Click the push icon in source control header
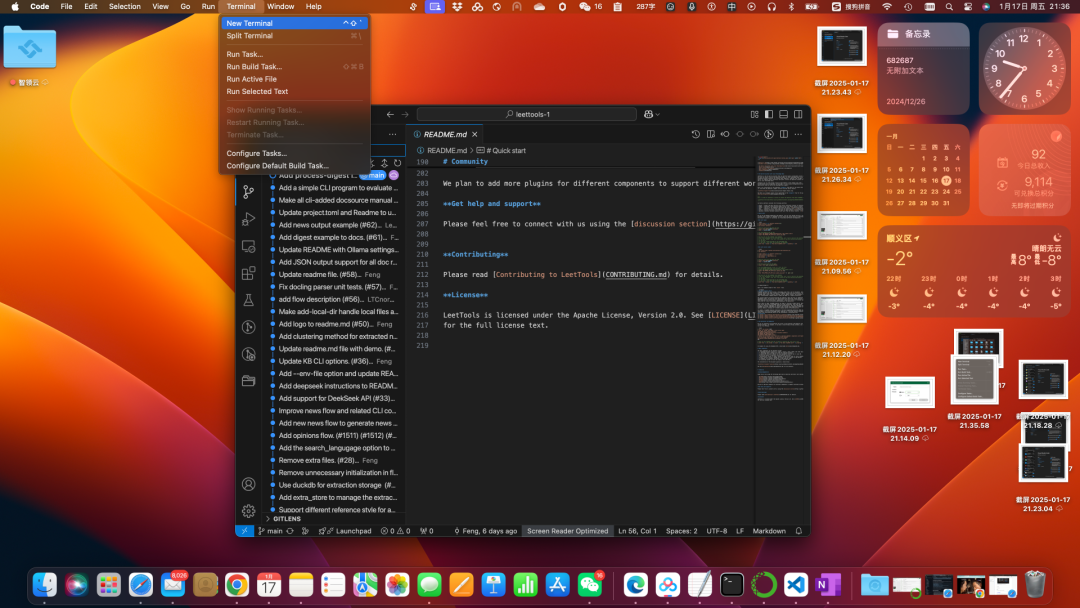The image size is (1080, 608). click(384, 163)
